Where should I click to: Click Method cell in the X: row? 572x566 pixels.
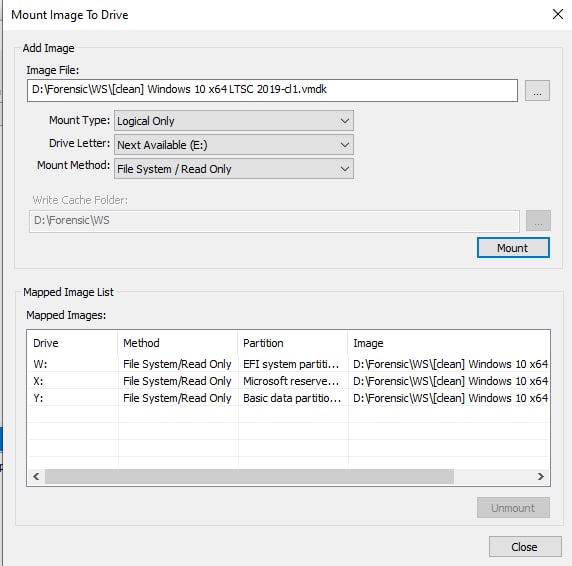click(x=178, y=381)
